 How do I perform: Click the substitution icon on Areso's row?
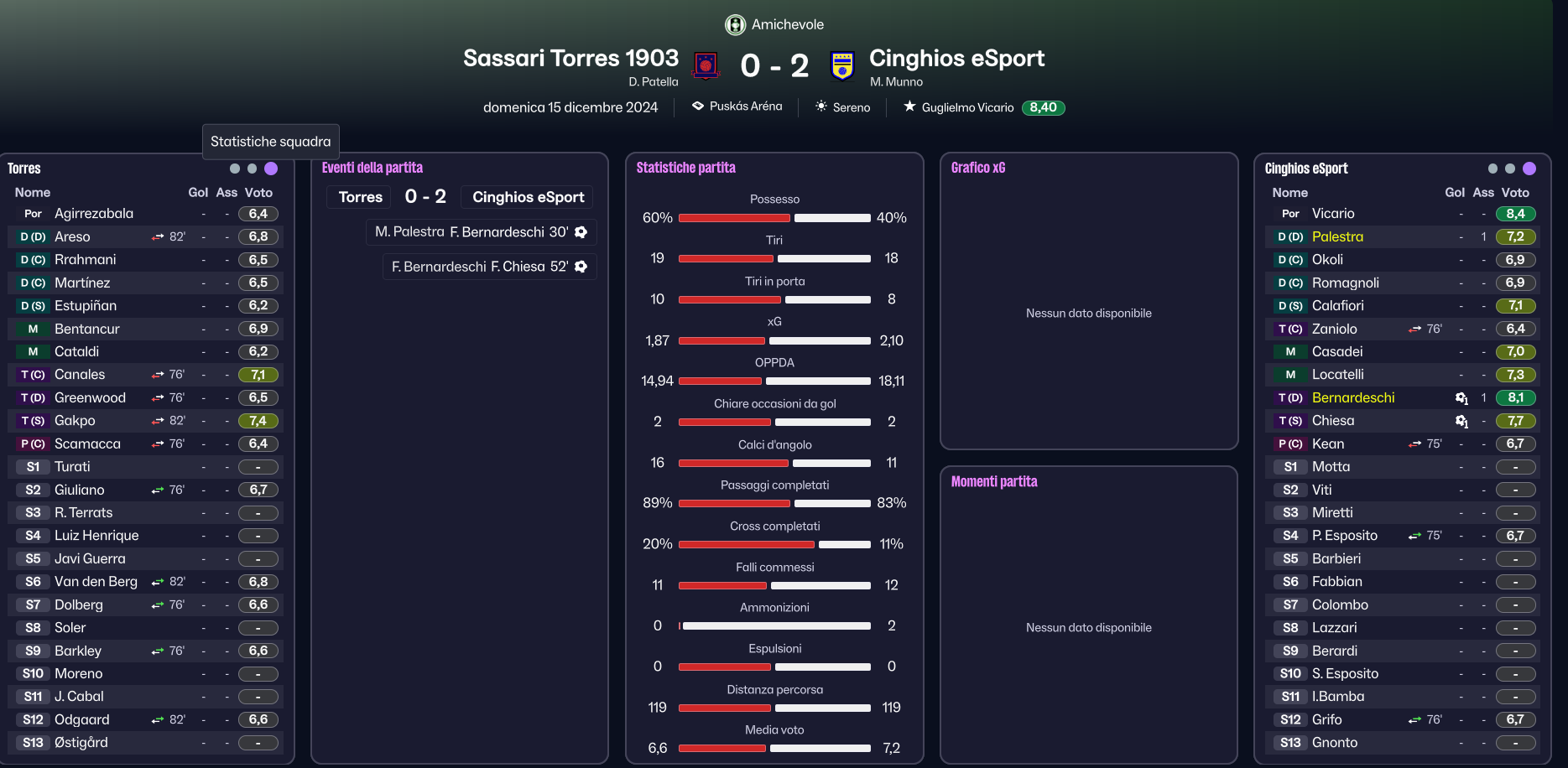click(x=158, y=237)
